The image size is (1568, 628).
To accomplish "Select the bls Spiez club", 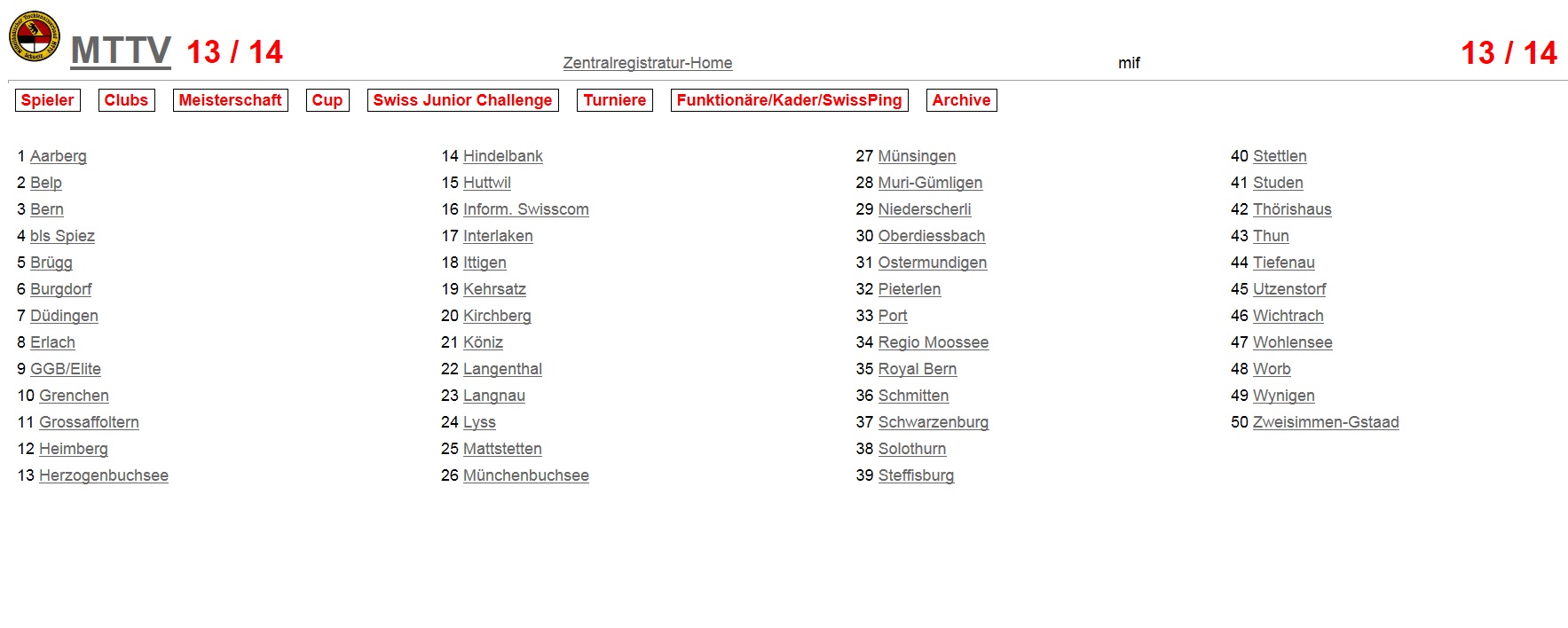I will click(62, 236).
